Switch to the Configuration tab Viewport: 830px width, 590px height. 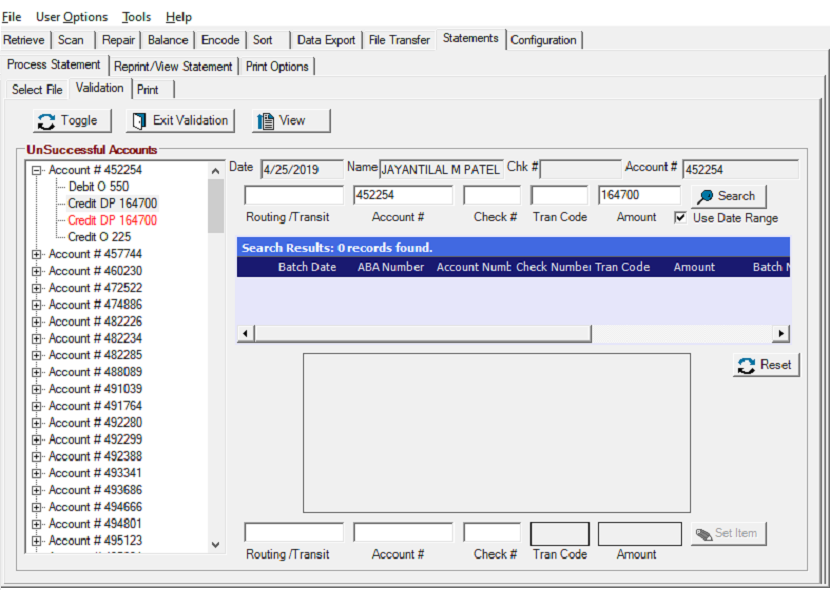[544, 40]
